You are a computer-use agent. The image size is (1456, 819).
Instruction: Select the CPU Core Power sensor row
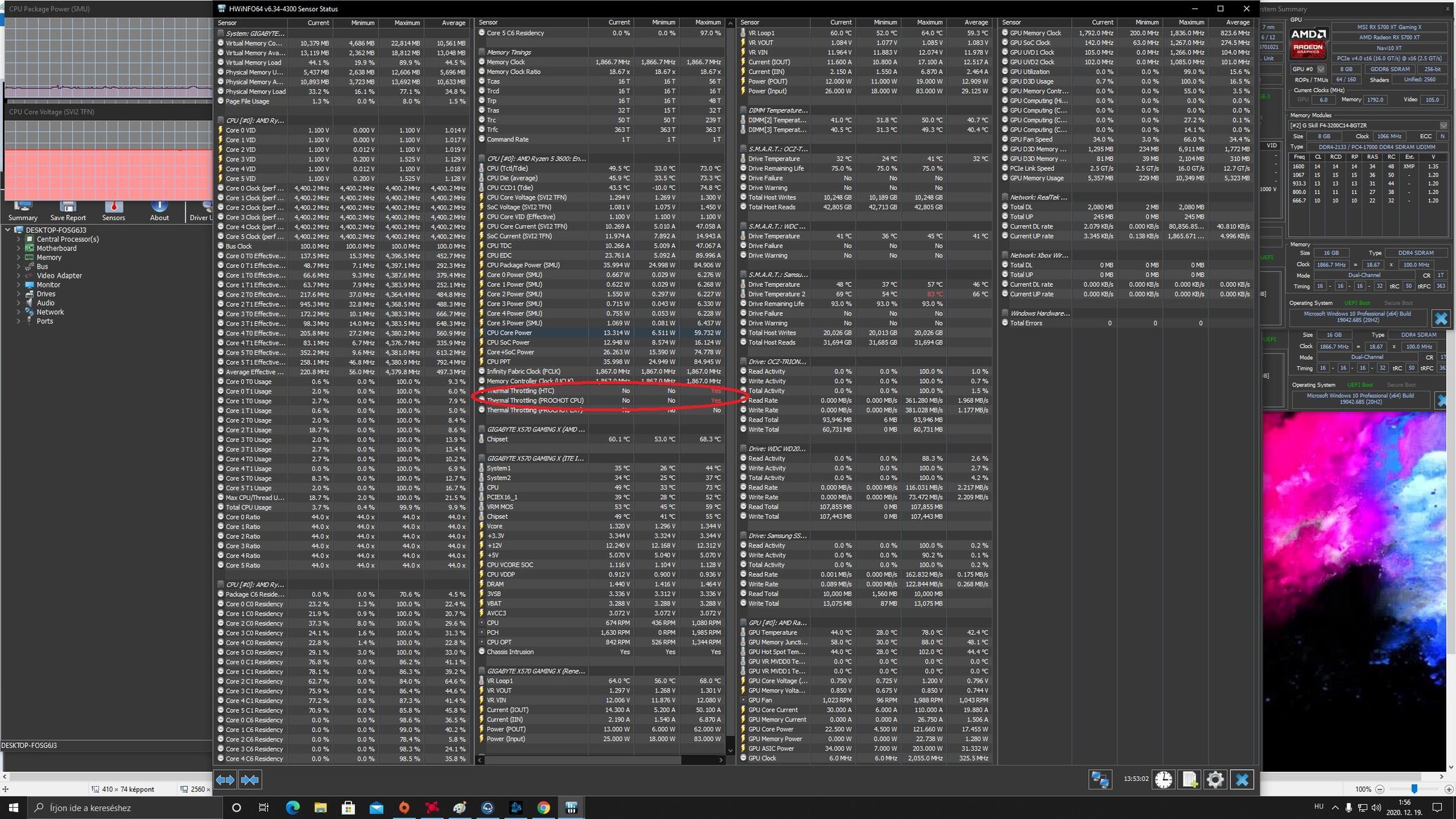[x=601, y=333]
